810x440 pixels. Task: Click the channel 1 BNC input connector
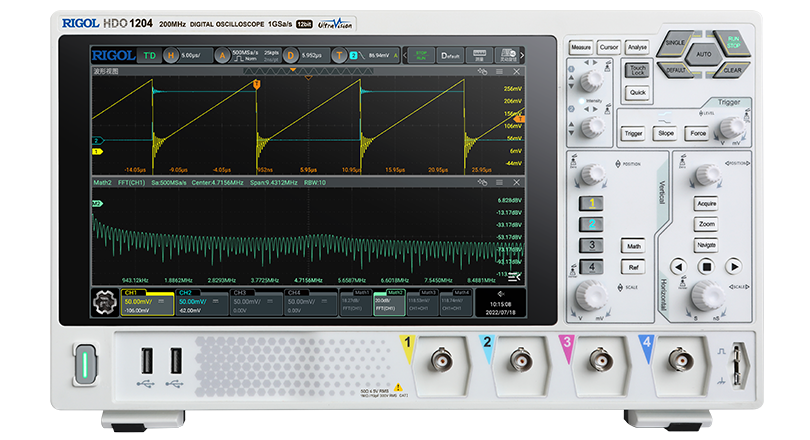(442, 360)
